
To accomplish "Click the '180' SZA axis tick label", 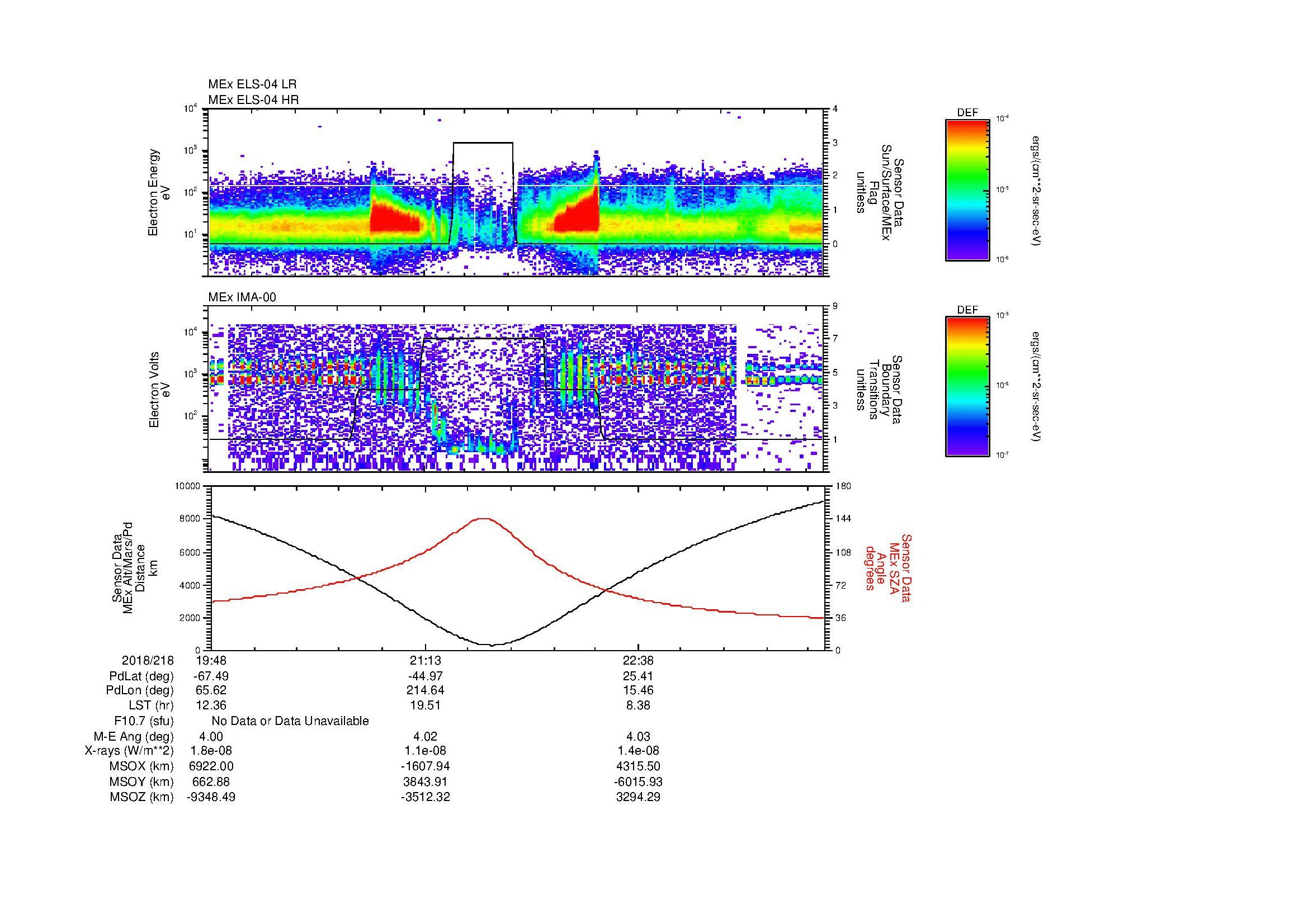I will click(843, 486).
